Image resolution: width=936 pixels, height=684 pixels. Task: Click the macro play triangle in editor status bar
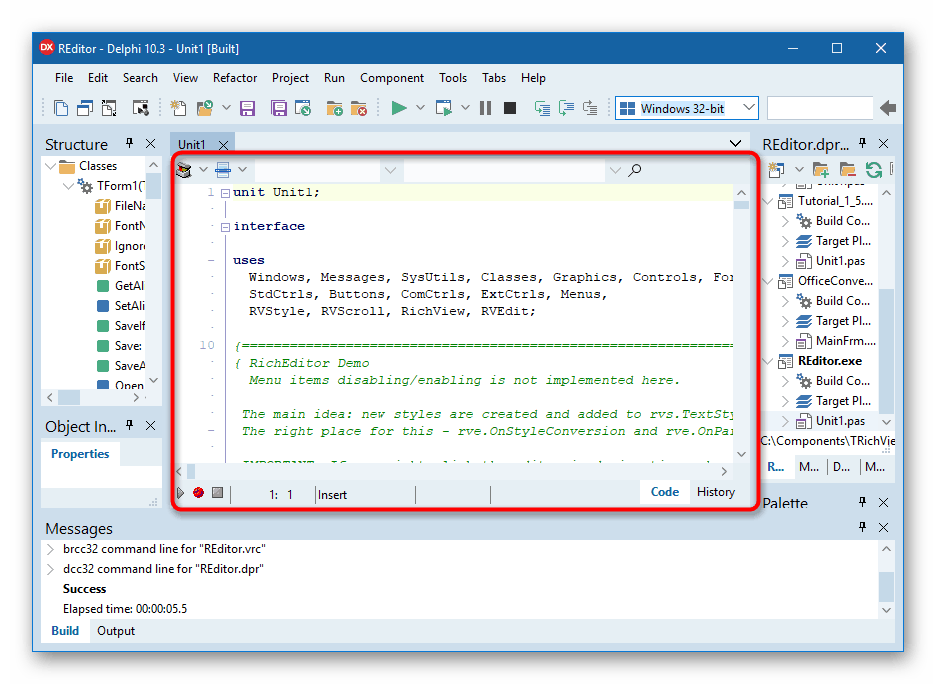(x=180, y=493)
